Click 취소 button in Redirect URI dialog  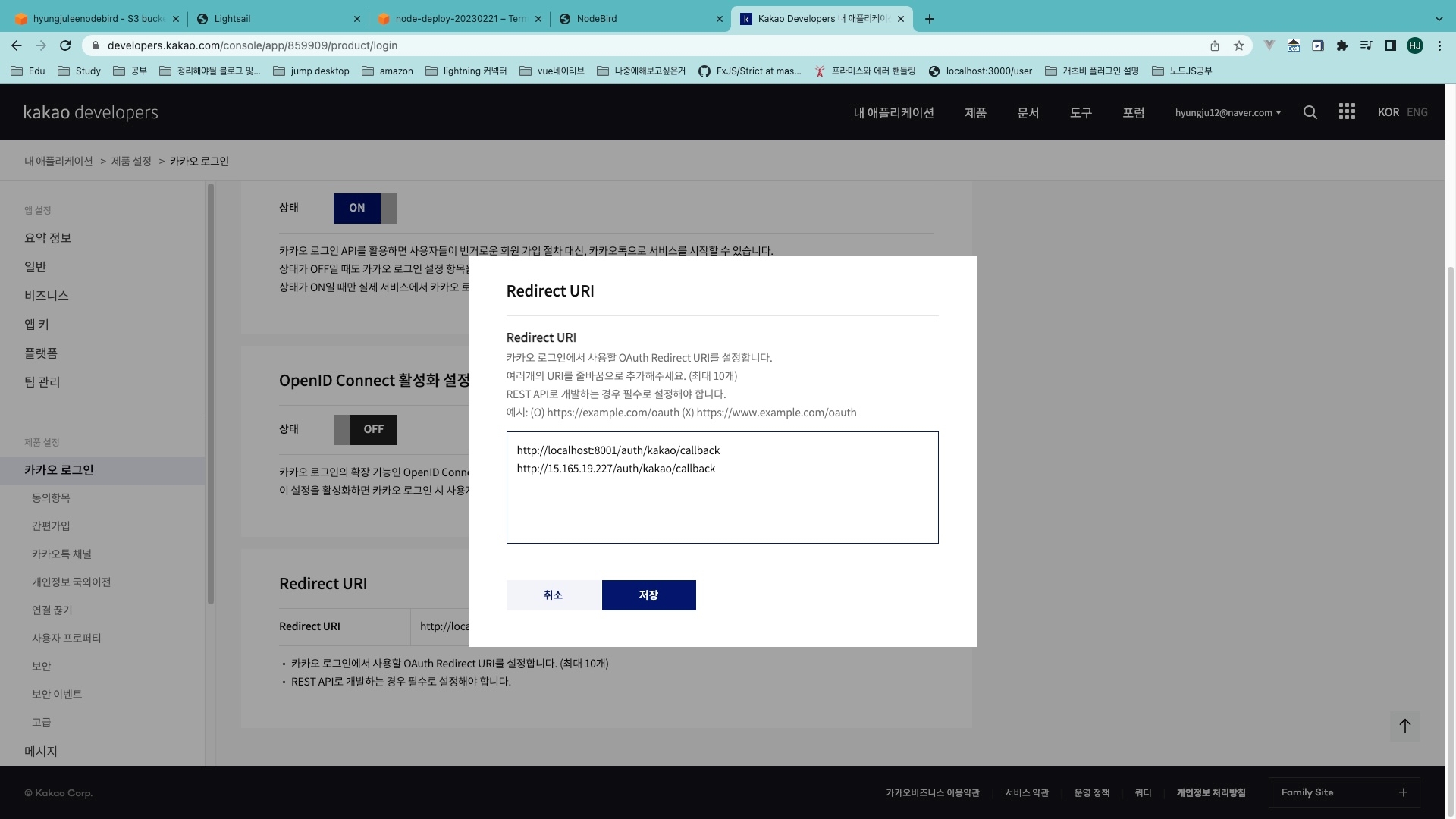click(x=554, y=595)
